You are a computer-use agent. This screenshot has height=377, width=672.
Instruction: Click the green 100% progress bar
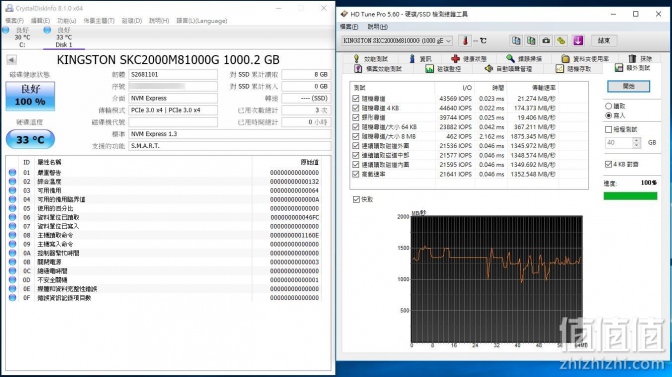[630, 196]
